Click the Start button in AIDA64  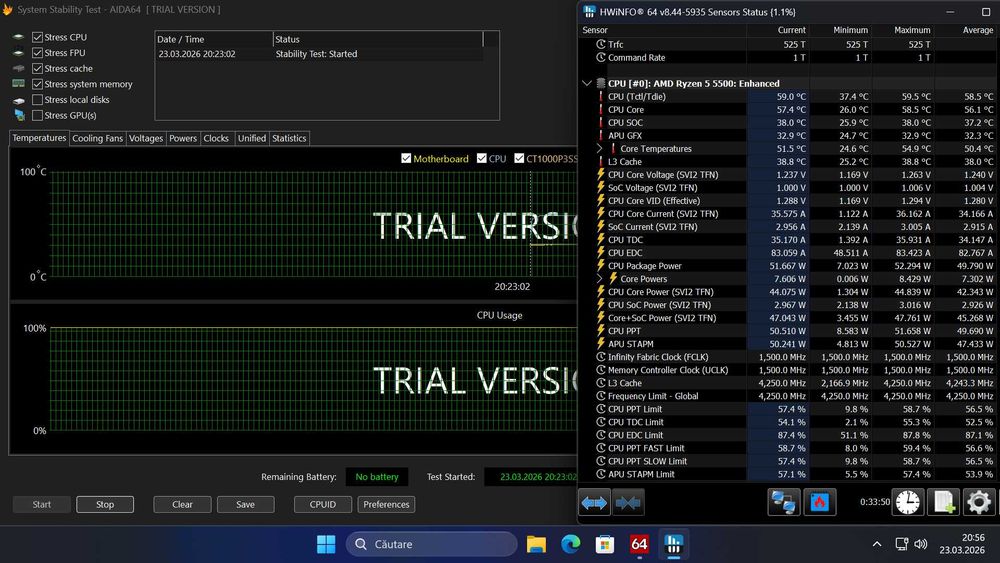(x=41, y=504)
